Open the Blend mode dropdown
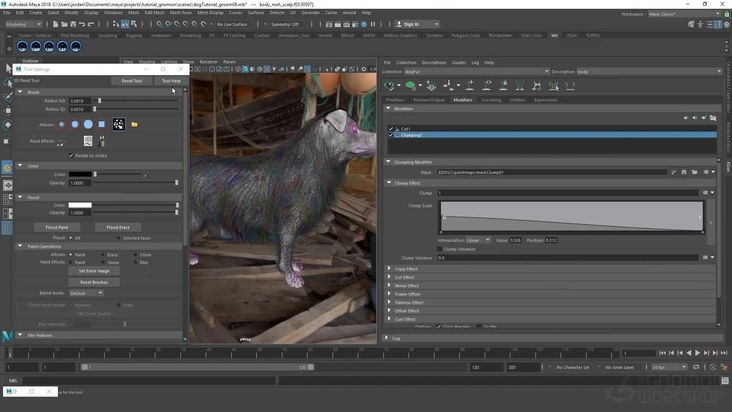 87,293
